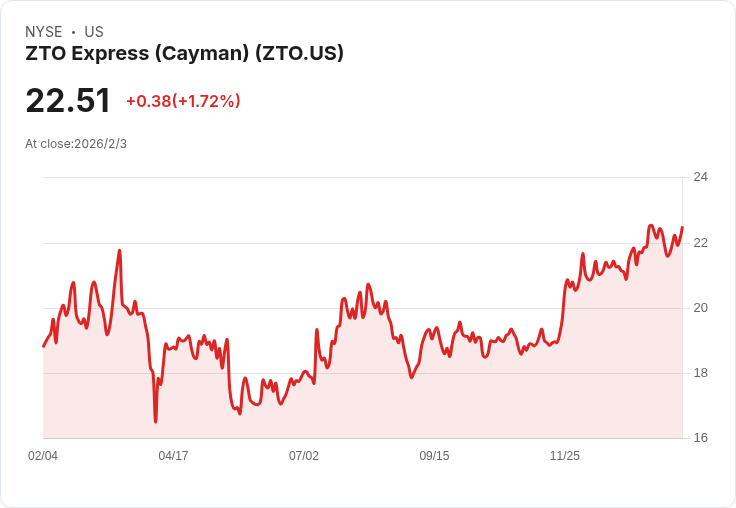The image size is (736, 508).
Task: Click the NYSE exchange label
Action: [44, 32]
